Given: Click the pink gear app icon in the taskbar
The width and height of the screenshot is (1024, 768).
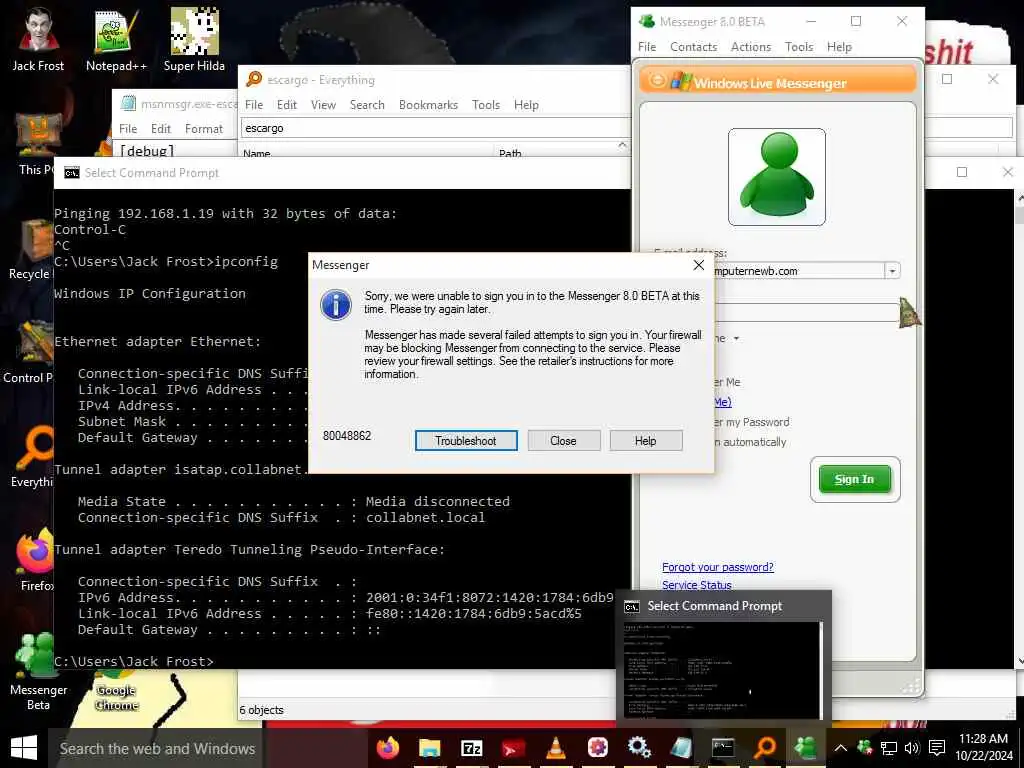Looking at the screenshot, I should point(597,748).
